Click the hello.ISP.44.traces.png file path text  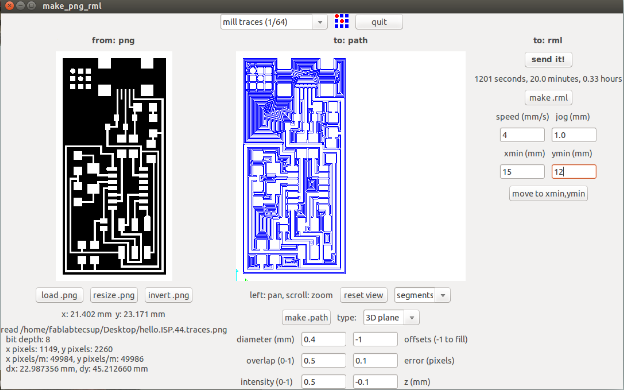pos(114,330)
